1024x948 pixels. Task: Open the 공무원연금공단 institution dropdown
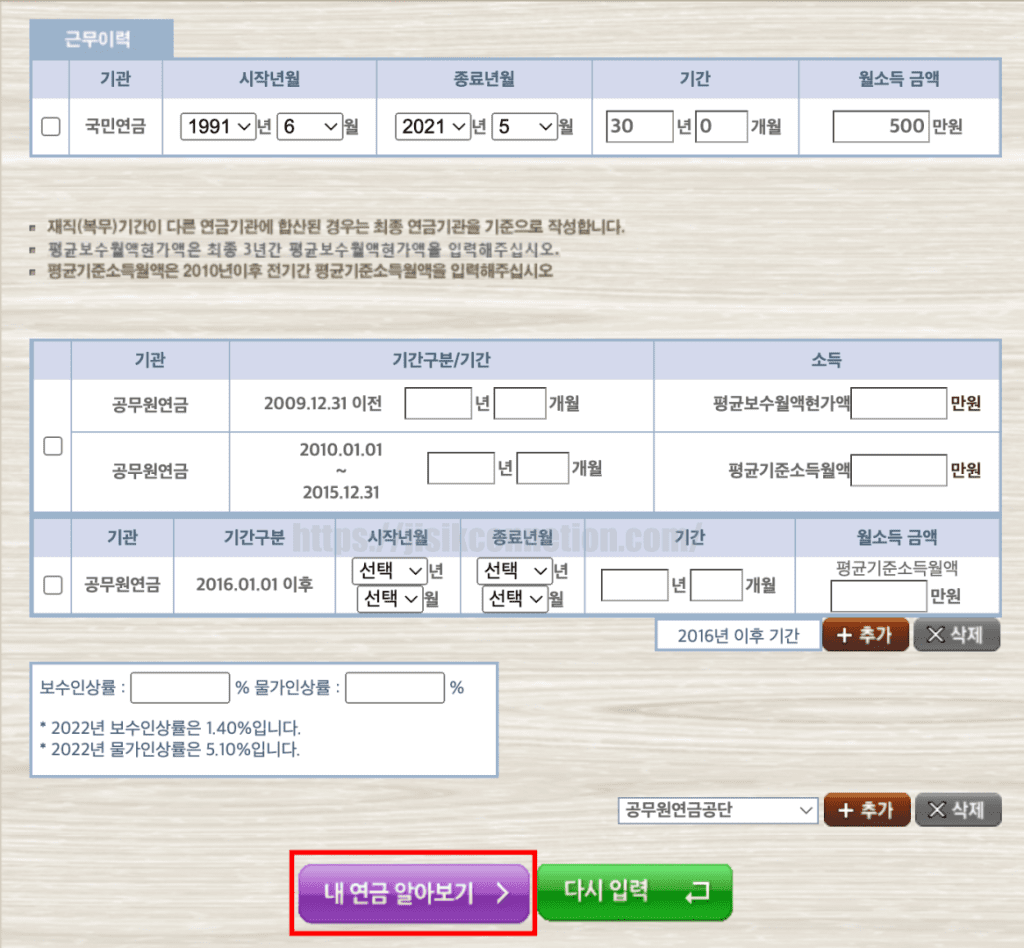click(x=718, y=810)
